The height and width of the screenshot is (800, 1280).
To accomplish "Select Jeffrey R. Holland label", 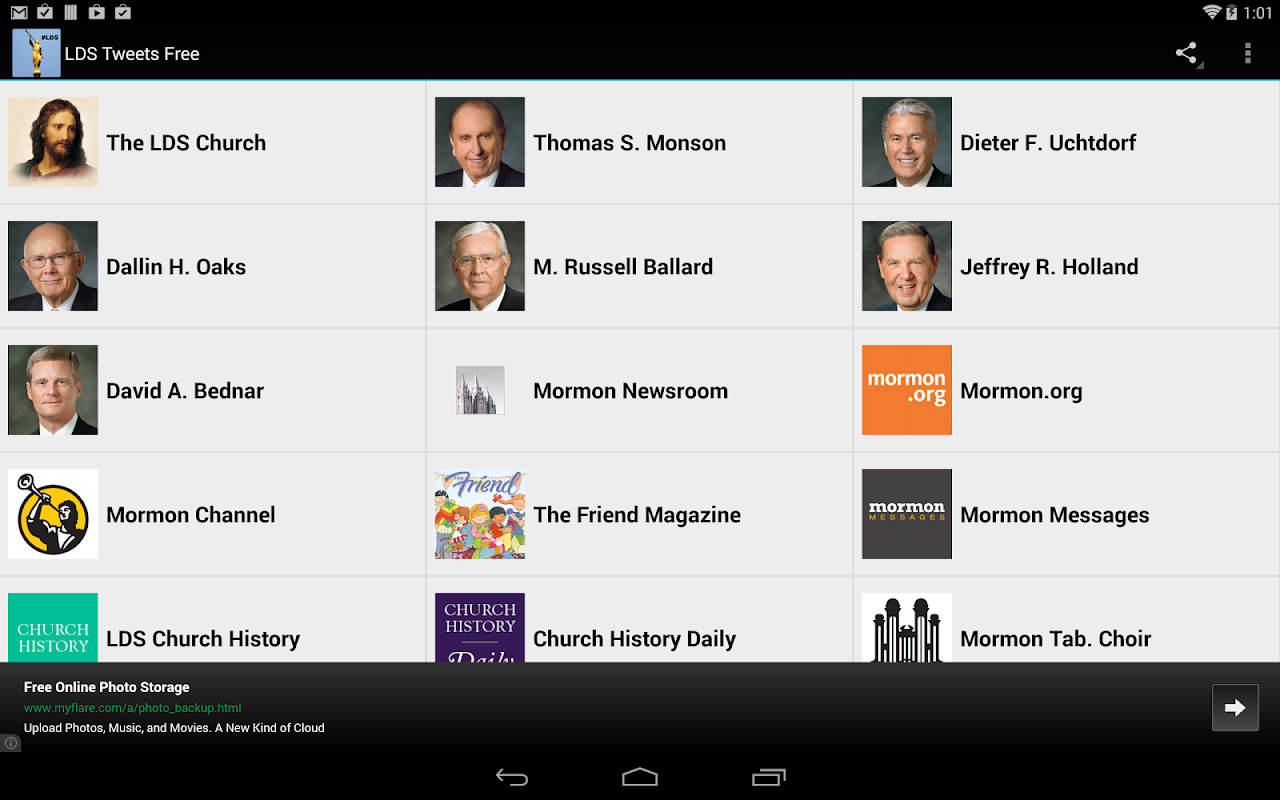I will (x=1049, y=267).
